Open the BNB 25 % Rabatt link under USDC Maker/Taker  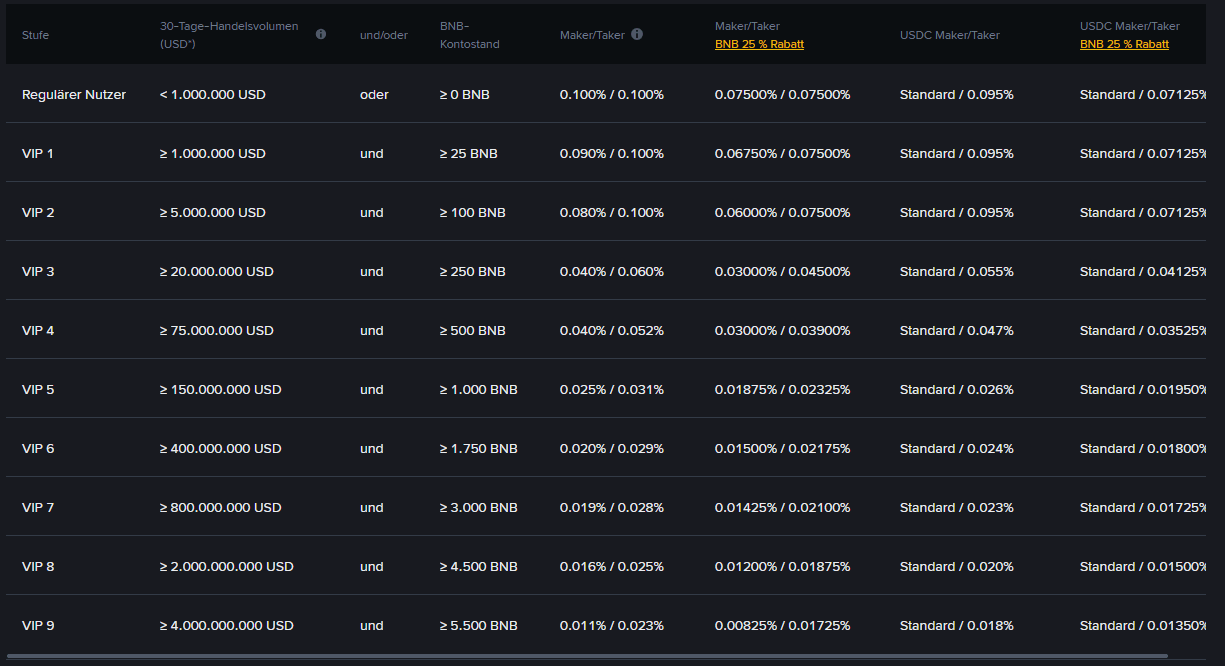click(1124, 43)
